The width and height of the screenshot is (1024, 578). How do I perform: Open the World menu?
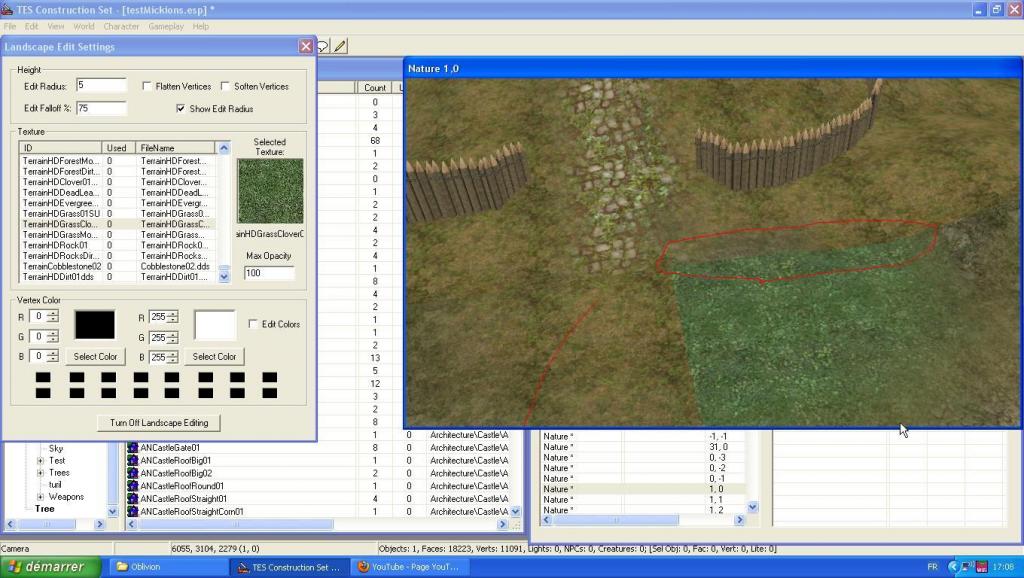(84, 27)
